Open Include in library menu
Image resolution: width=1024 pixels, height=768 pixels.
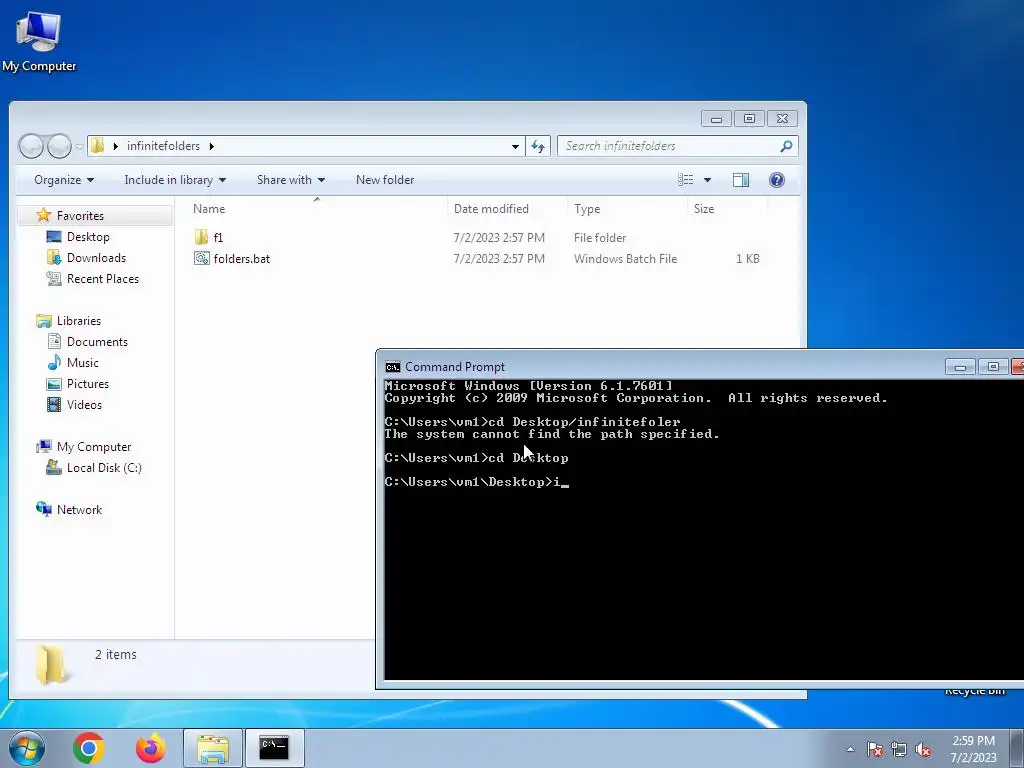tap(175, 180)
